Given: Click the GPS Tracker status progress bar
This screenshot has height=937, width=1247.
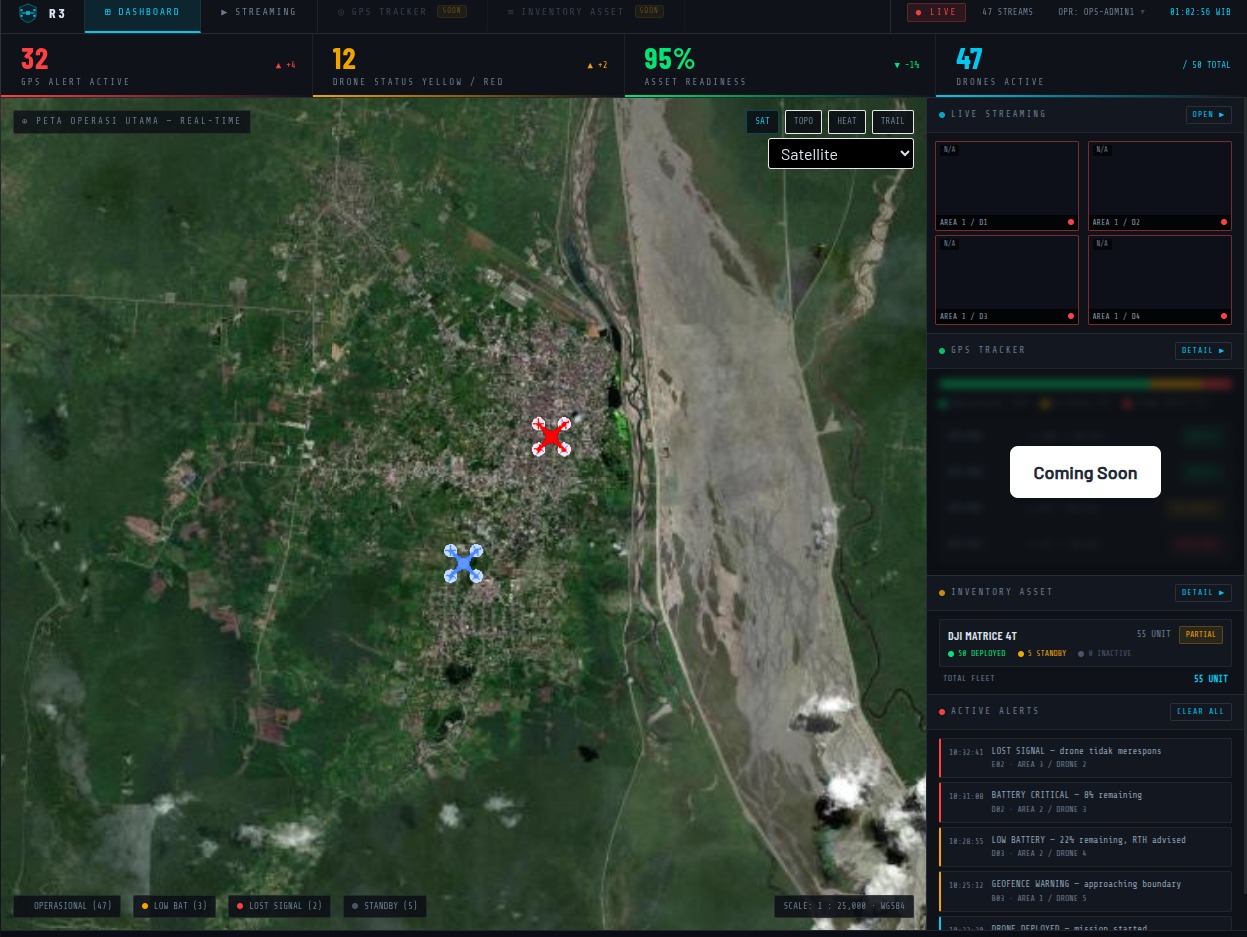Looking at the screenshot, I should point(1085,383).
